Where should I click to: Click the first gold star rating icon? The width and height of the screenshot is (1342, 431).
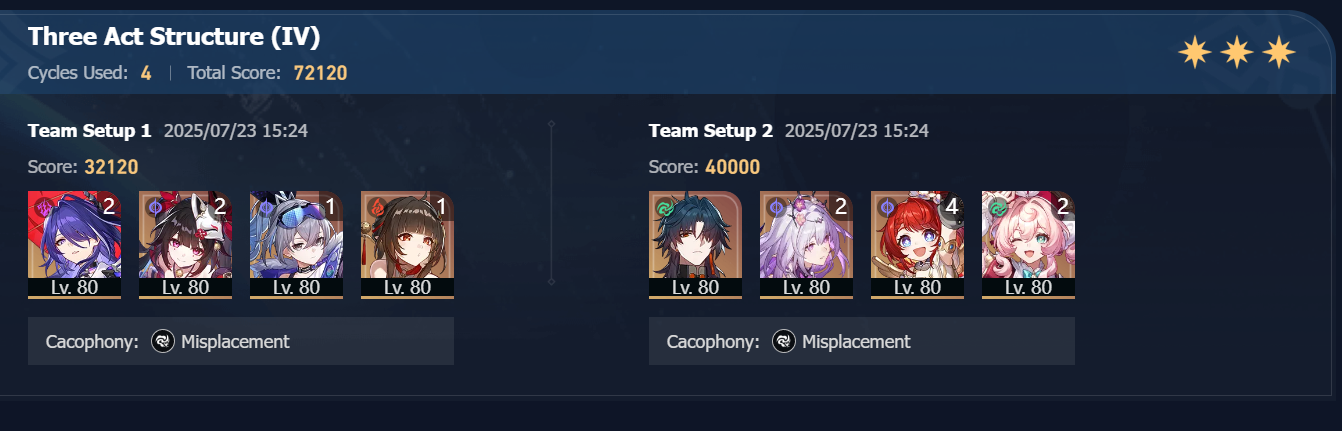(1194, 52)
